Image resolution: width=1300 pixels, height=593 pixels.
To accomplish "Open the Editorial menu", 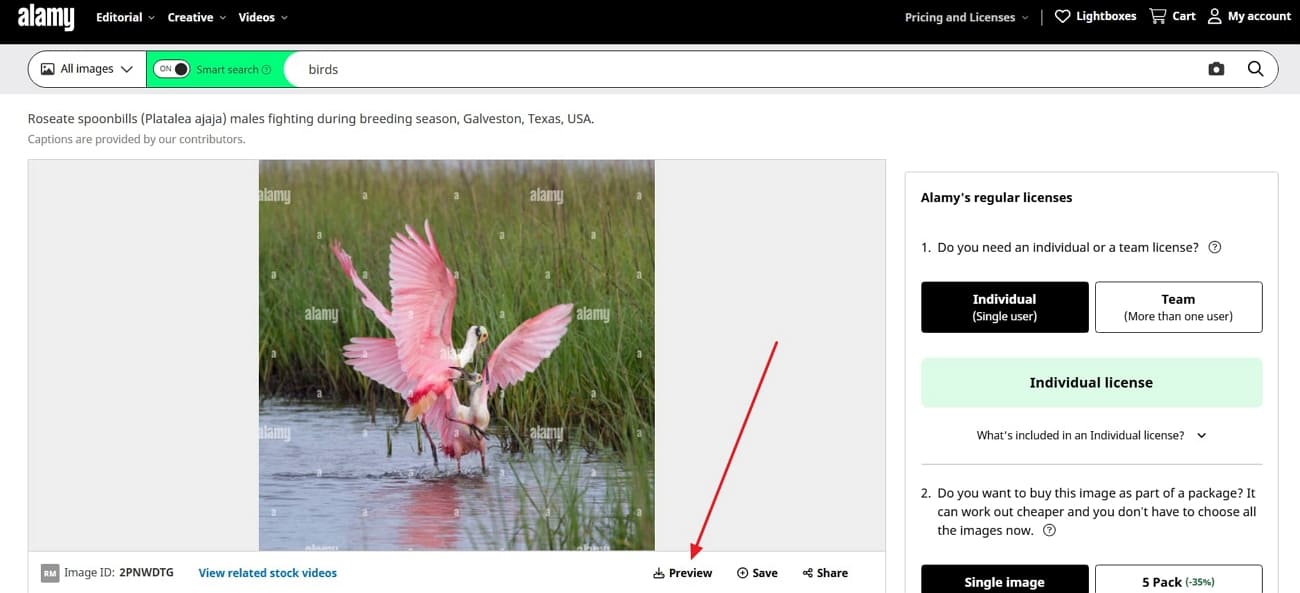I will click(x=125, y=17).
